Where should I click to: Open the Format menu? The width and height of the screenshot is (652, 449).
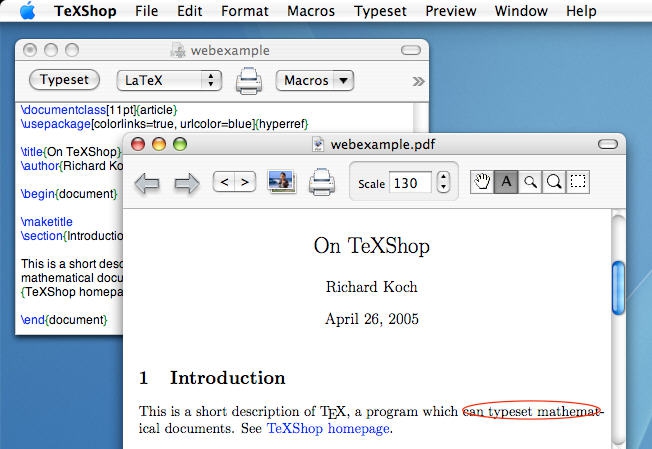click(244, 11)
